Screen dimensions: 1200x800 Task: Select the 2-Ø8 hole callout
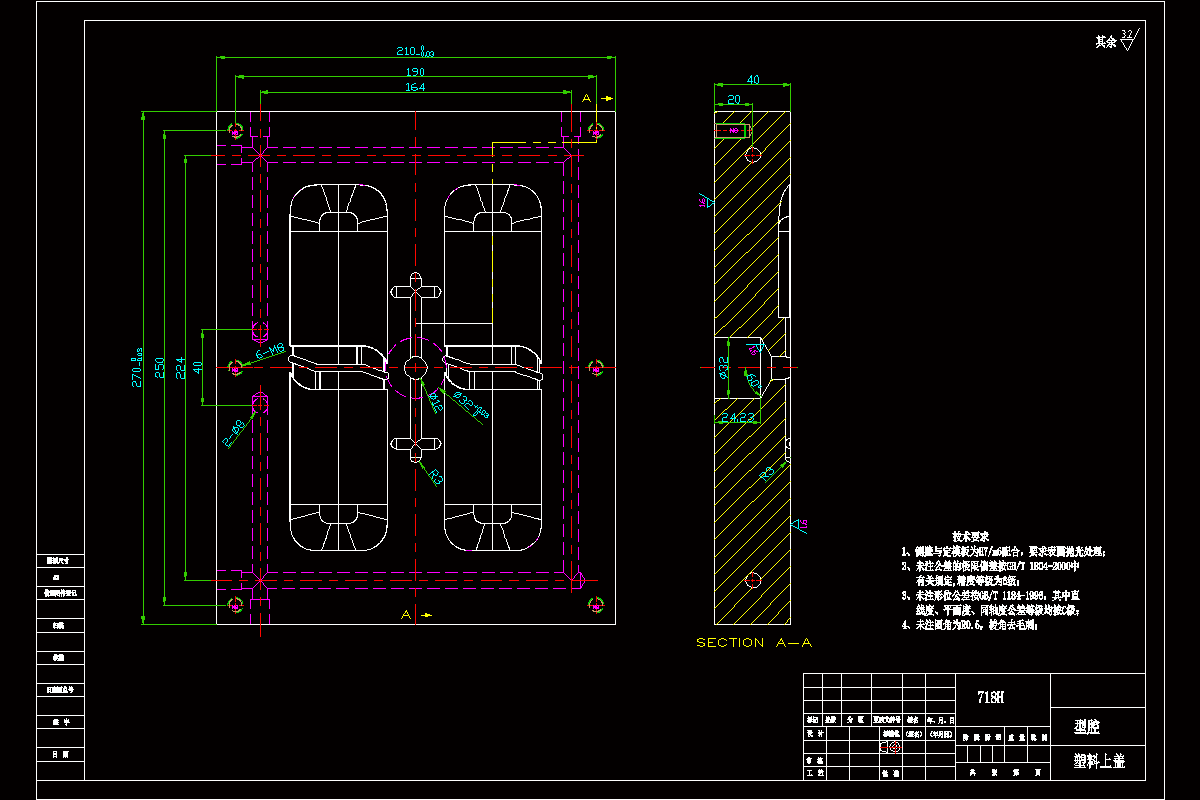click(x=235, y=432)
